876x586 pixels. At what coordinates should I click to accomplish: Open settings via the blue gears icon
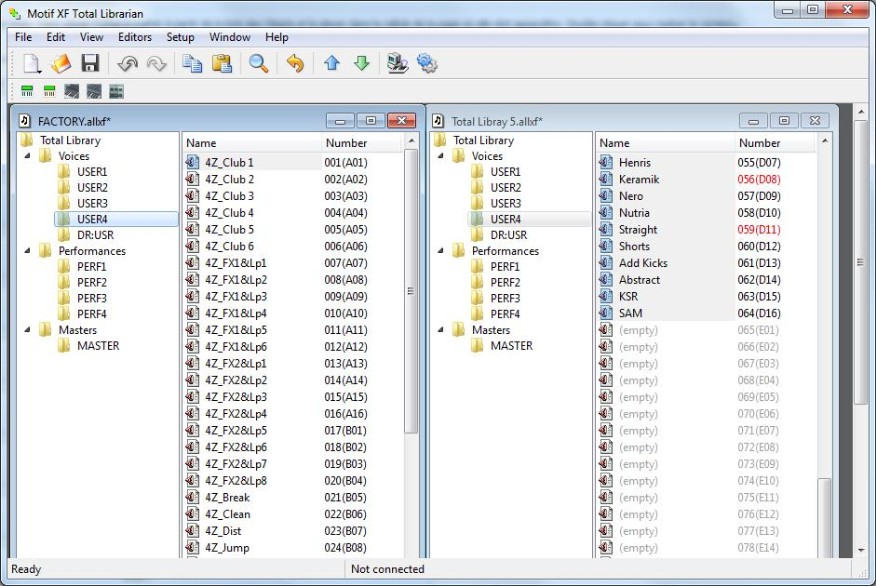(427, 64)
